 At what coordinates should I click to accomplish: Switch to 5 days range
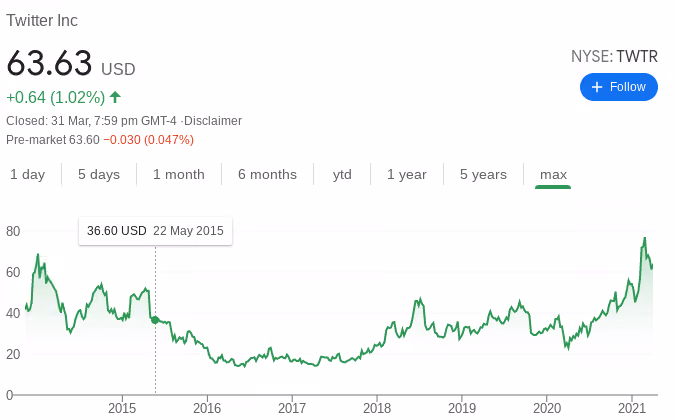tap(99, 175)
